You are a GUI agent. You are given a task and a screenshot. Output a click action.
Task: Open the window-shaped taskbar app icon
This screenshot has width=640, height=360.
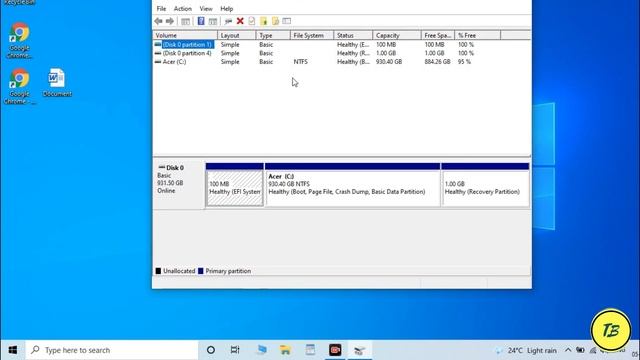310,350
